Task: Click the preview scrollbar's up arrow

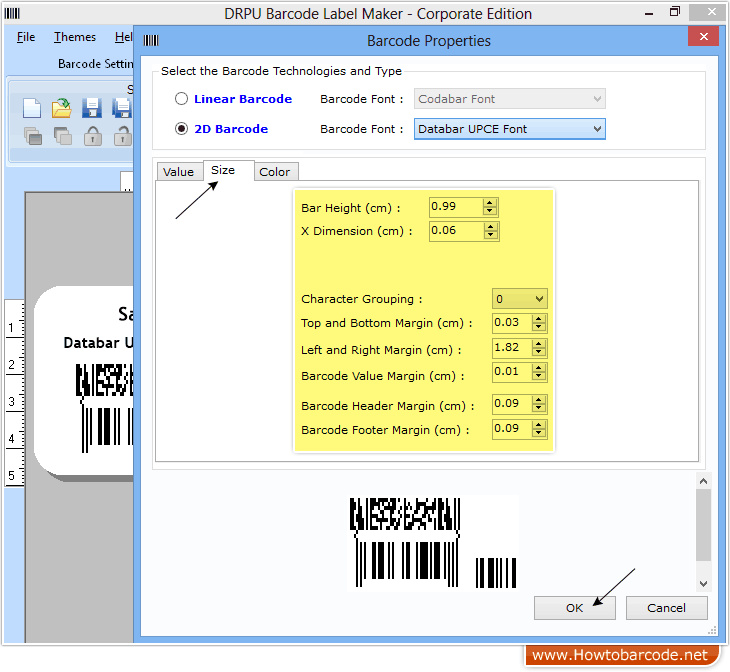Action: (x=703, y=482)
